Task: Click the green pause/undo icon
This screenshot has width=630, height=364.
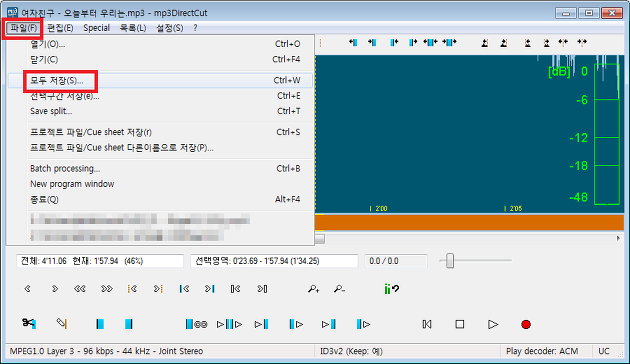Action: click(x=391, y=288)
